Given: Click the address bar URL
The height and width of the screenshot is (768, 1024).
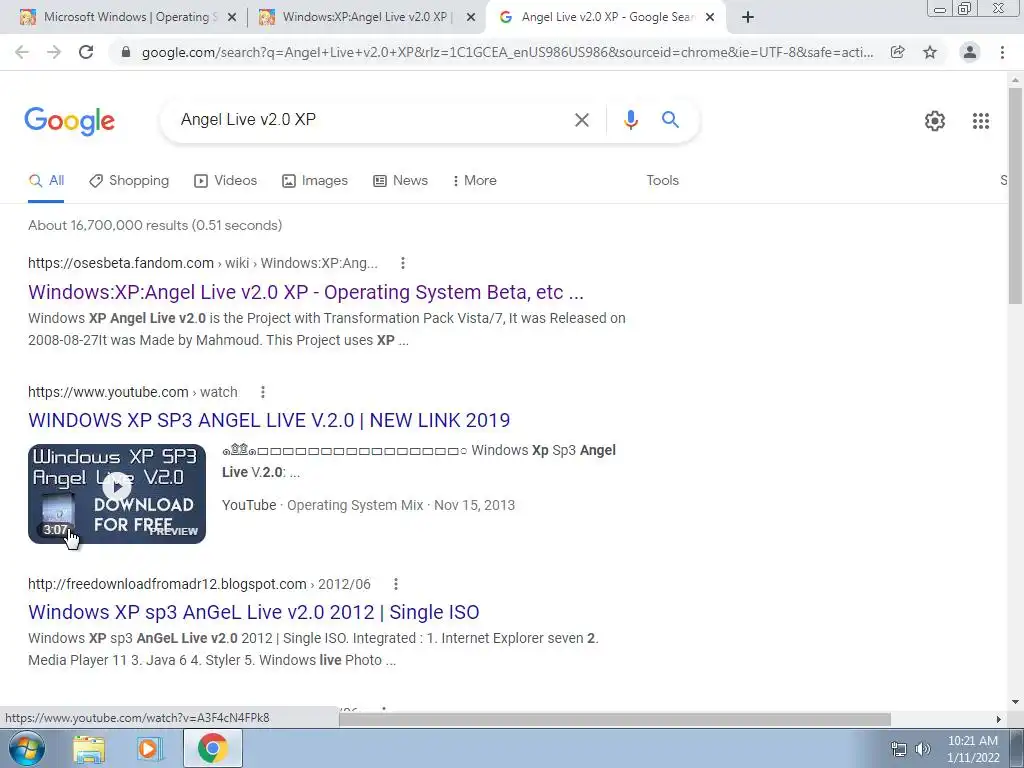Looking at the screenshot, I should pyautogui.click(x=507, y=52).
